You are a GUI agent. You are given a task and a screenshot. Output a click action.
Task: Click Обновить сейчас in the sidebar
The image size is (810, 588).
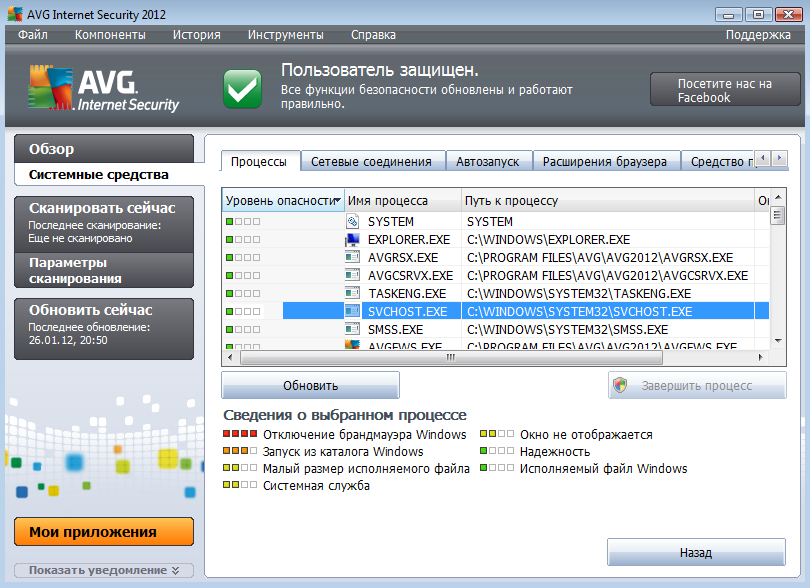tap(104, 329)
